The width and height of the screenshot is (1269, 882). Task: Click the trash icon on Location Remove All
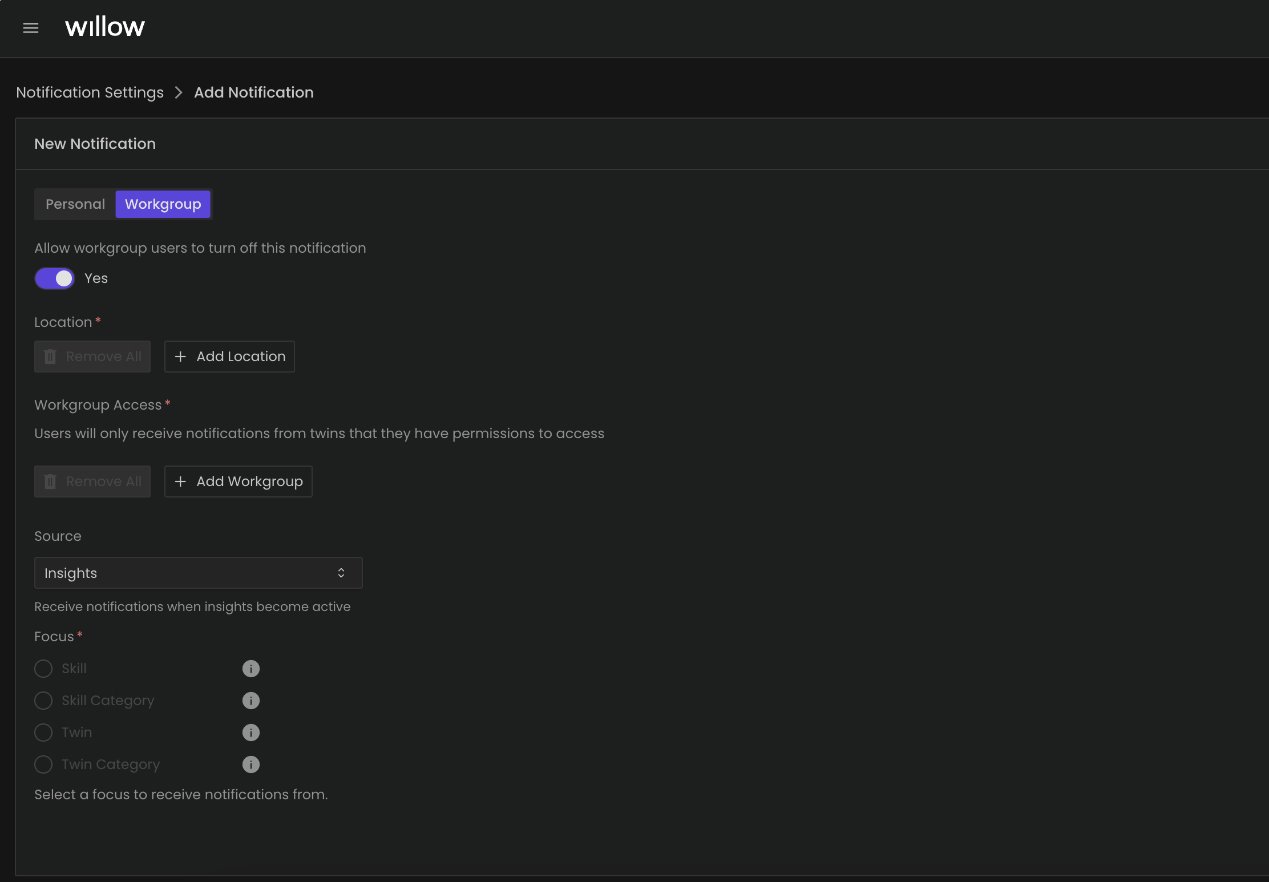pyautogui.click(x=50, y=356)
